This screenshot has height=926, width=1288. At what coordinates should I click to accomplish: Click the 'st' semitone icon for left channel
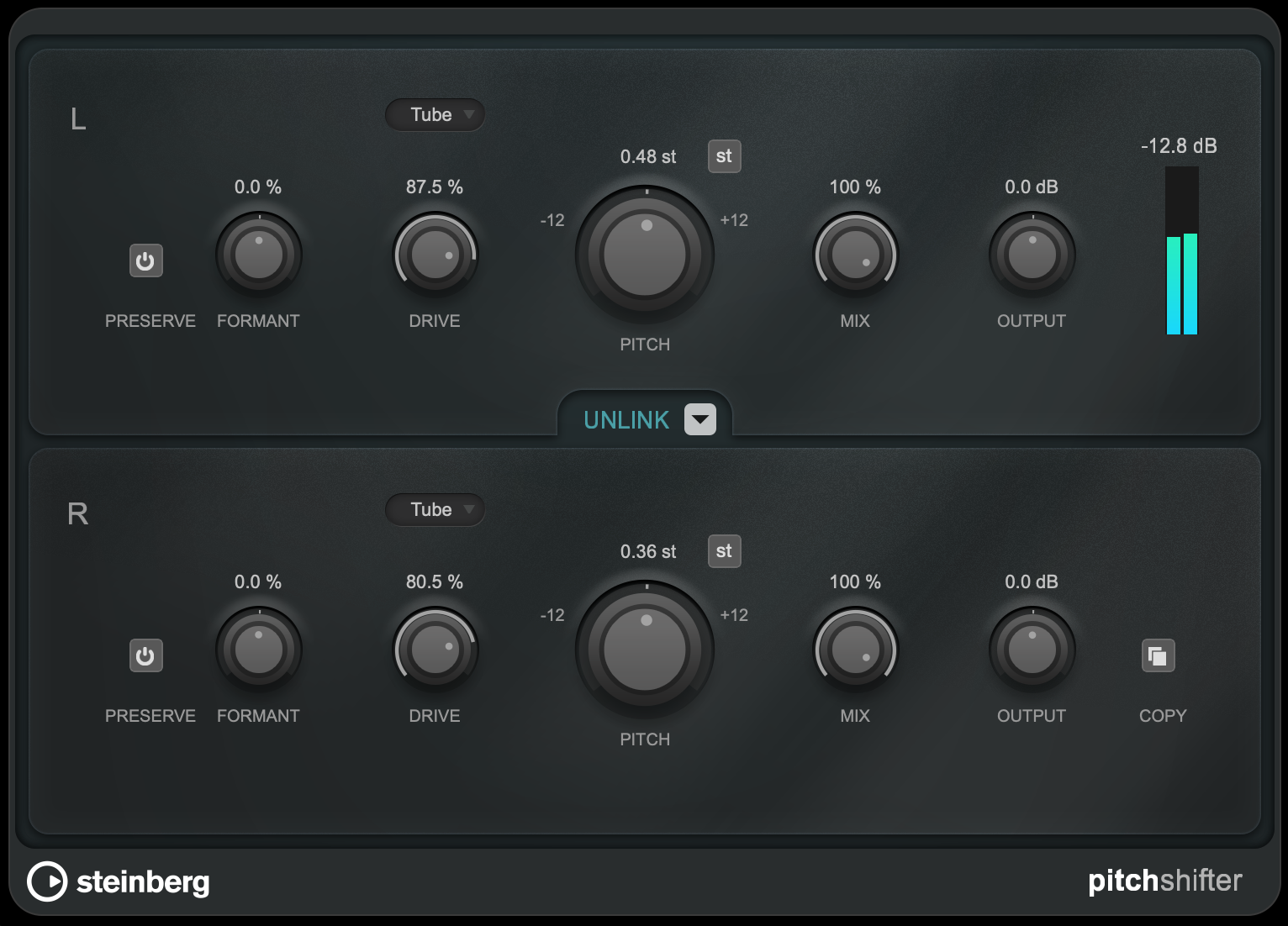724,156
